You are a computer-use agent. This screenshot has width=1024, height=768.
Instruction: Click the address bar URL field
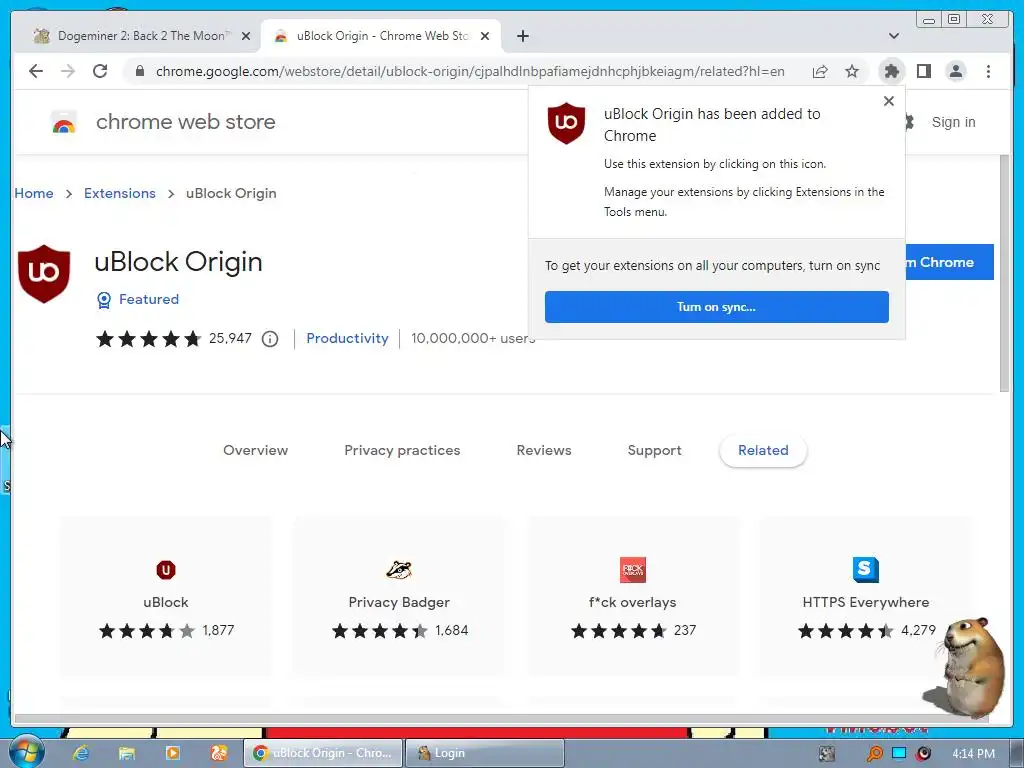point(470,71)
